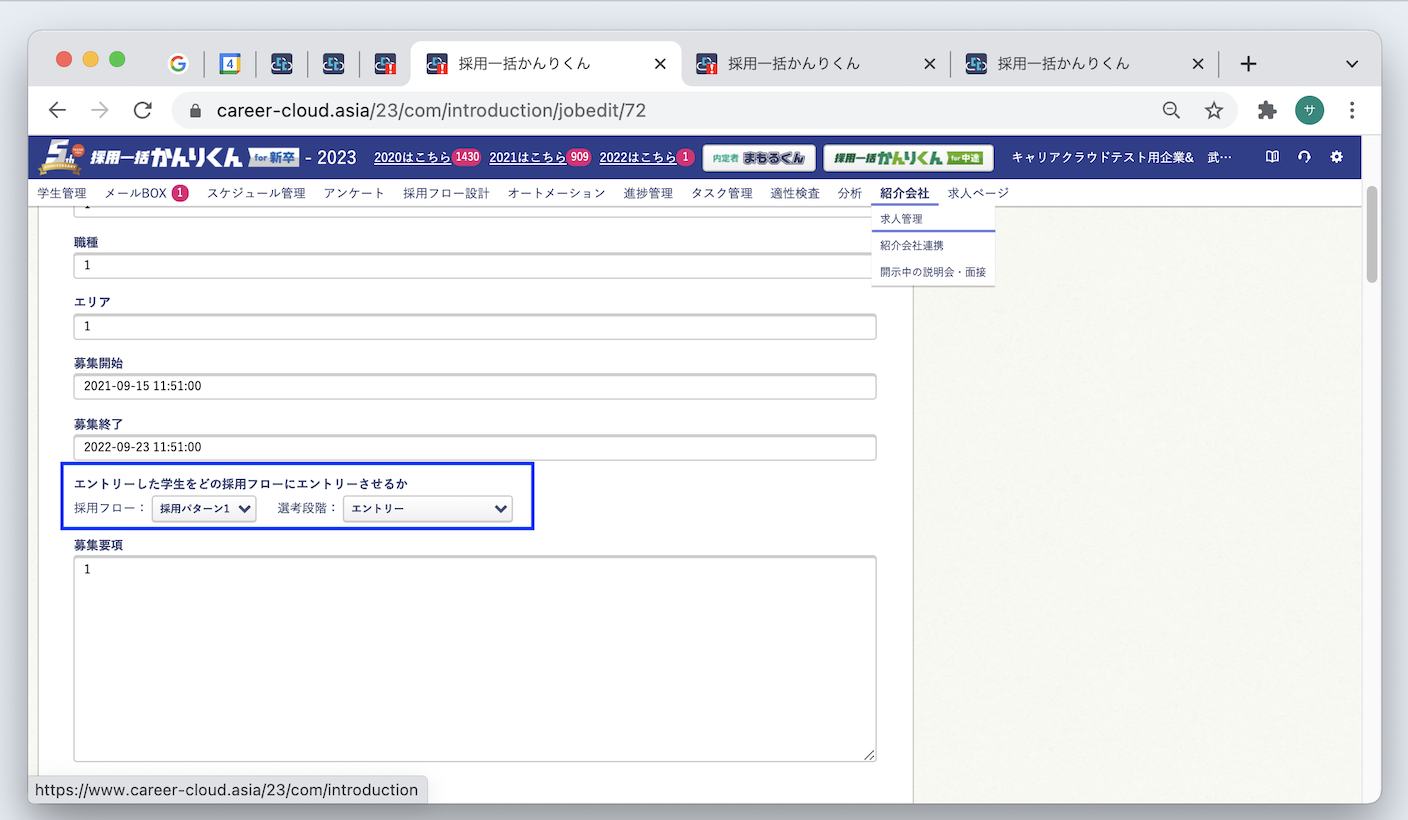1408x820 pixels.
Task: Click the green profile avatar icon
Action: [1309, 110]
